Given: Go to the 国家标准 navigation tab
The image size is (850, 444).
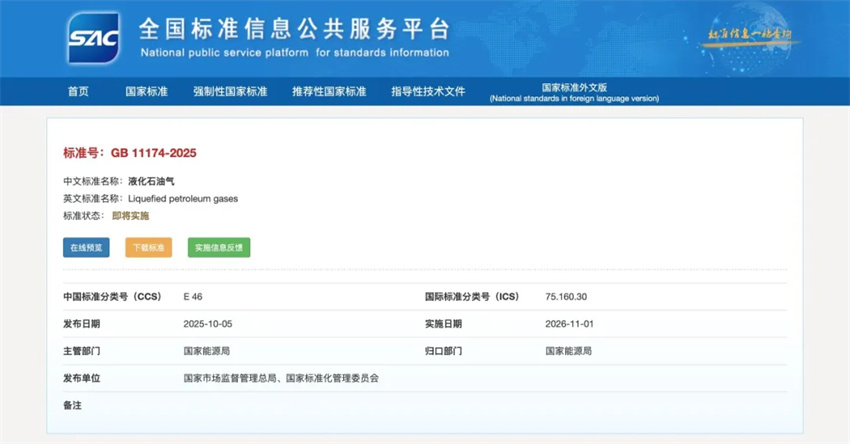Looking at the screenshot, I should (x=146, y=91).
